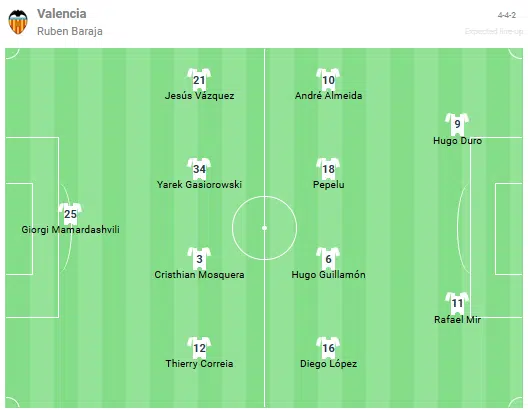Select Rafael Mir's number 11 shirt
This screenshot has height=410, width=528.
pos(457,303)
